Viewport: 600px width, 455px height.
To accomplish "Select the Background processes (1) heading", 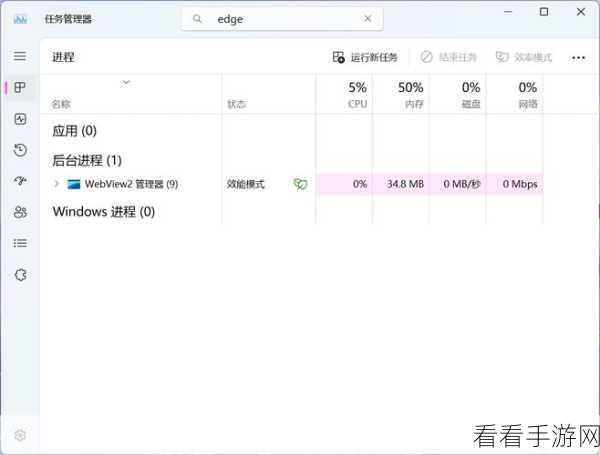I will pos(87,160).
